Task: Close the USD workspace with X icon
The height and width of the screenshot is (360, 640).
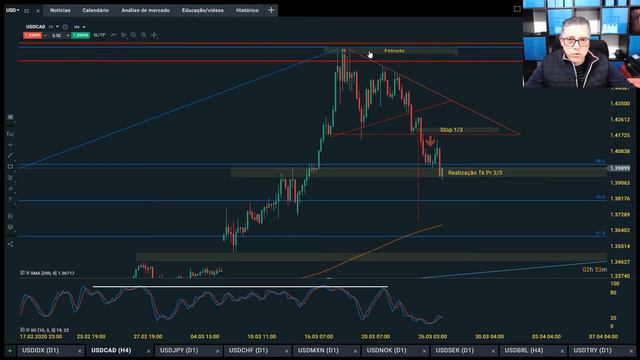Action: [38, 11]
